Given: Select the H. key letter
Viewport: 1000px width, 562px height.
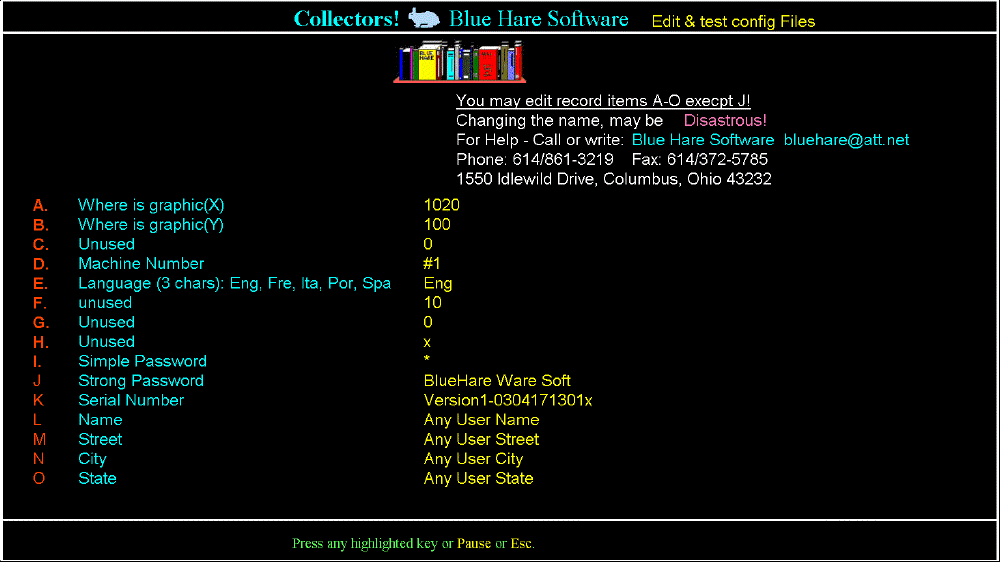Looking at the screenshot, I should coord(41,343).
